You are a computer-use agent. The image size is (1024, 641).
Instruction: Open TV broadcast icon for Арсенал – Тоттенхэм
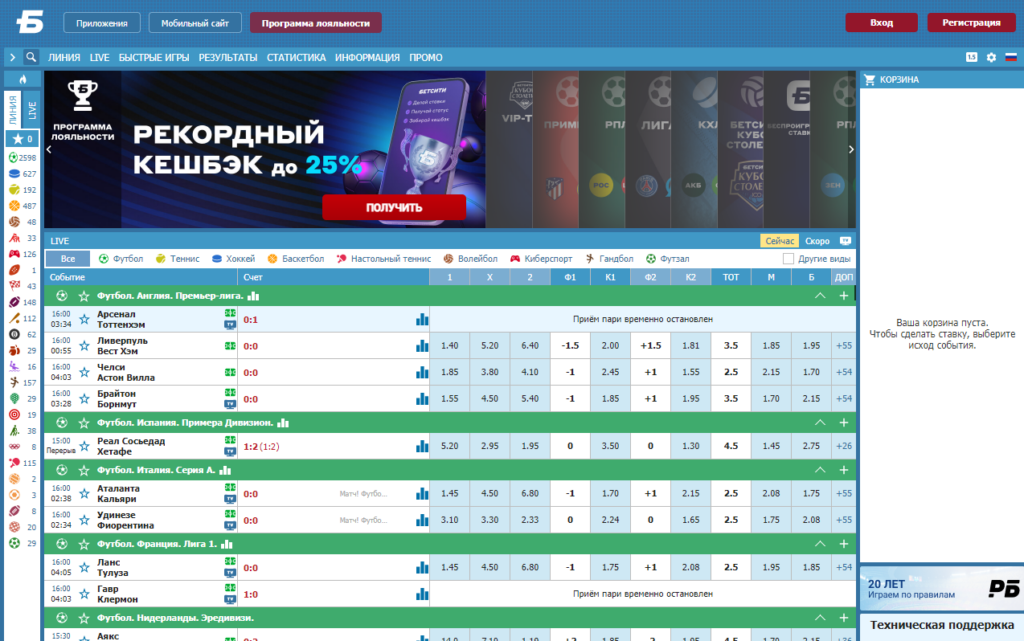pyautogui.click(x=230, y=324)
